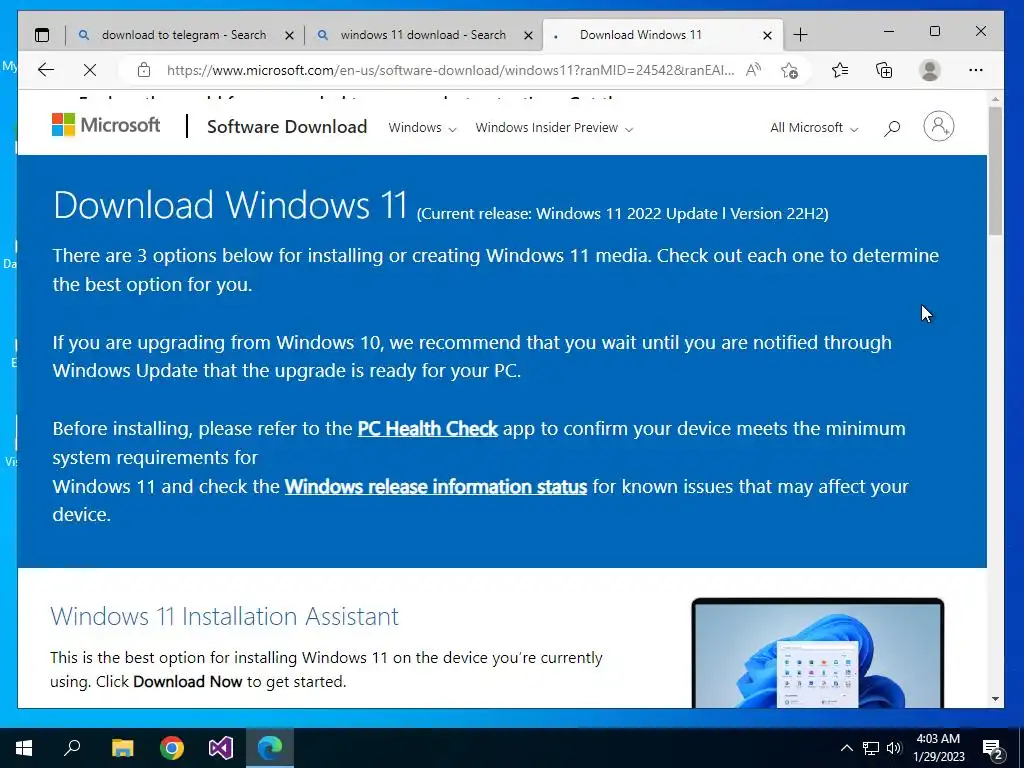Expand Windows Insider Preview dropdown
The height and width of the screenshot is (768, 1024).
(x=554, y=128)
